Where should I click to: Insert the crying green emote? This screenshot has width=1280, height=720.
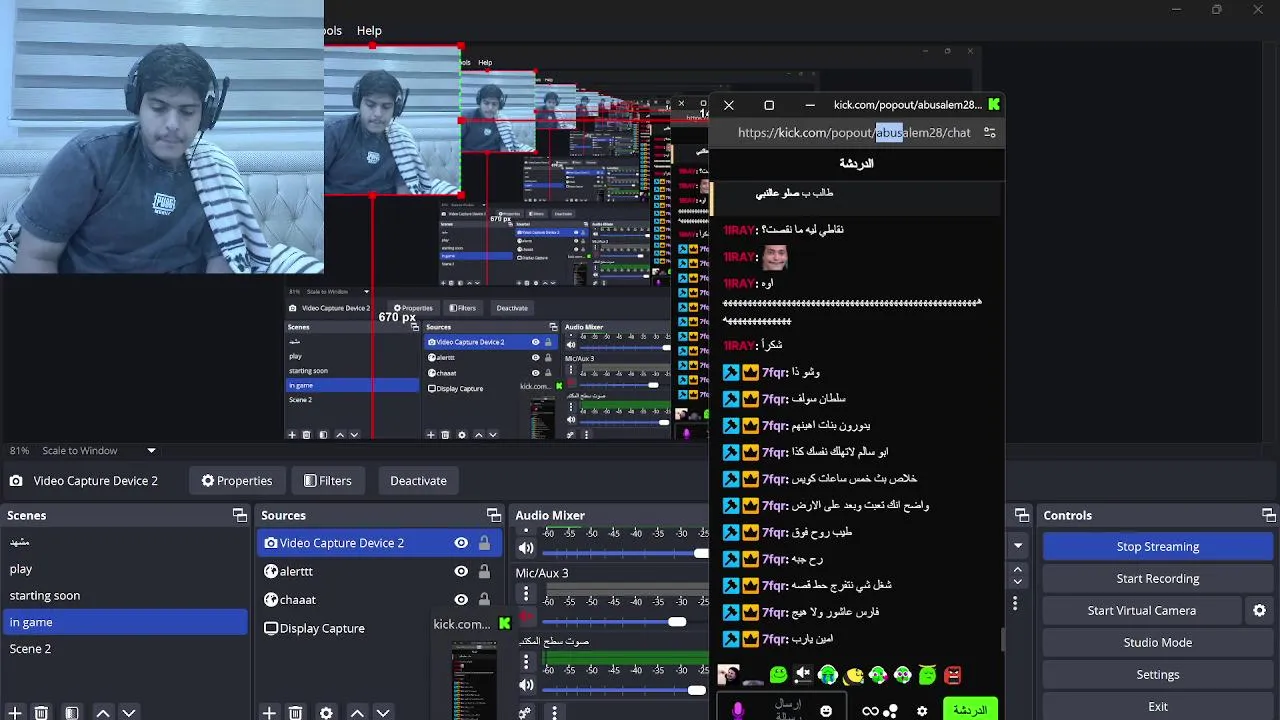coord(828,676)
